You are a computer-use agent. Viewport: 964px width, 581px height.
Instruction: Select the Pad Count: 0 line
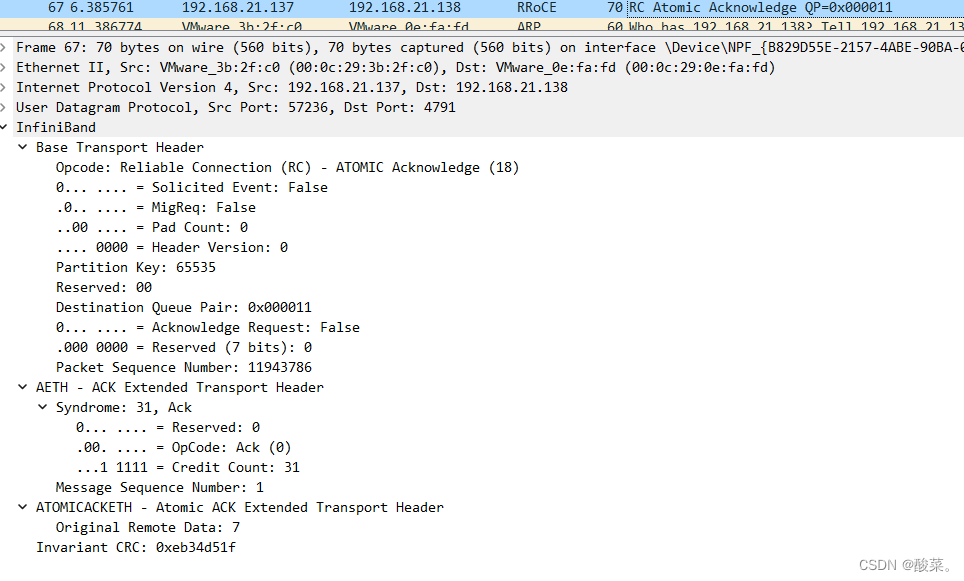(152, 227)
